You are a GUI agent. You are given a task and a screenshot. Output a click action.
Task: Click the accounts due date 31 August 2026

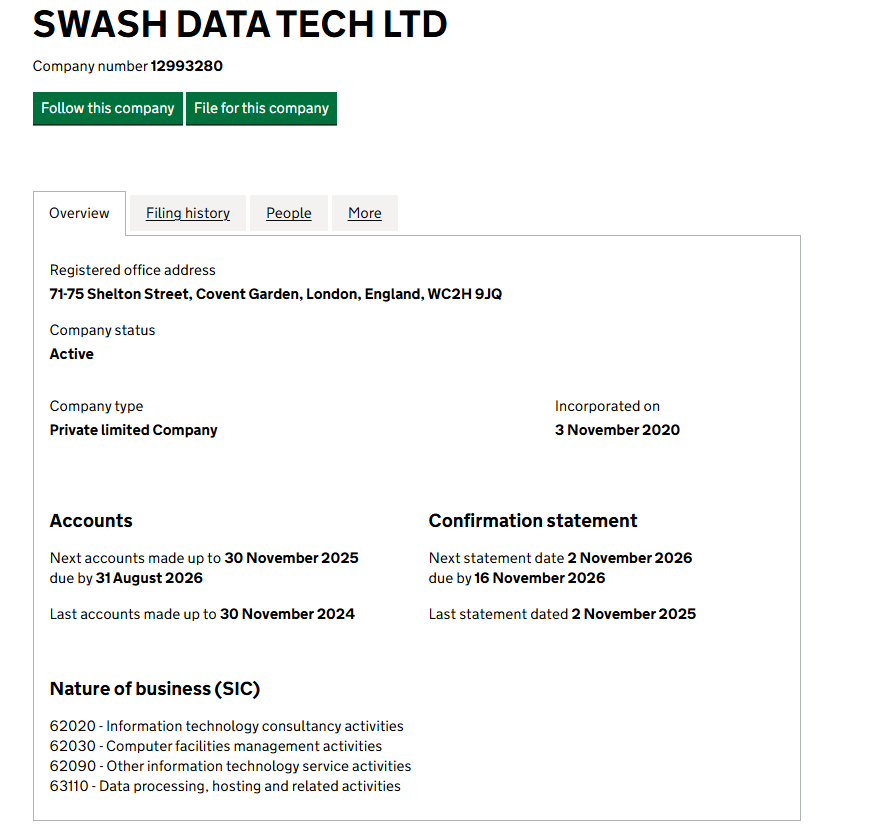(x=149, y=578)
